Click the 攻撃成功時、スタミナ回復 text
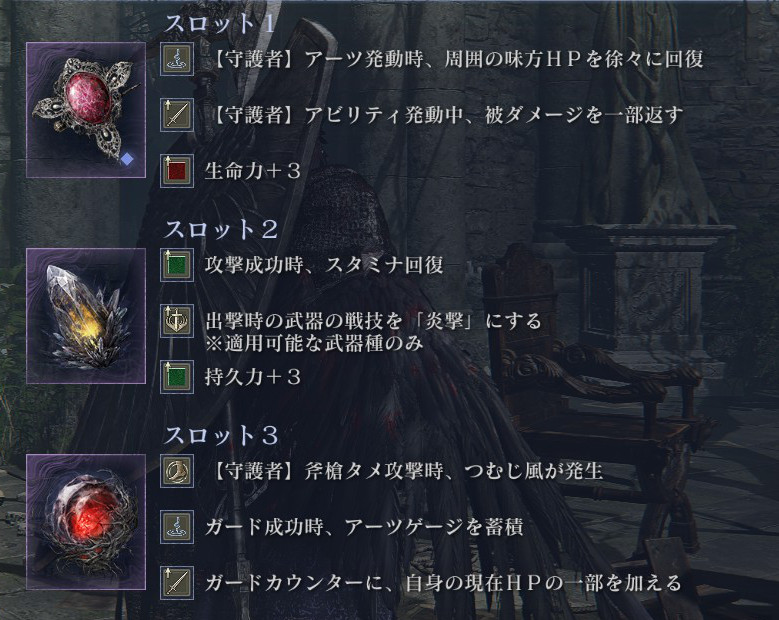The height and width of the screenshot is (620, 779). click(324, 265)
